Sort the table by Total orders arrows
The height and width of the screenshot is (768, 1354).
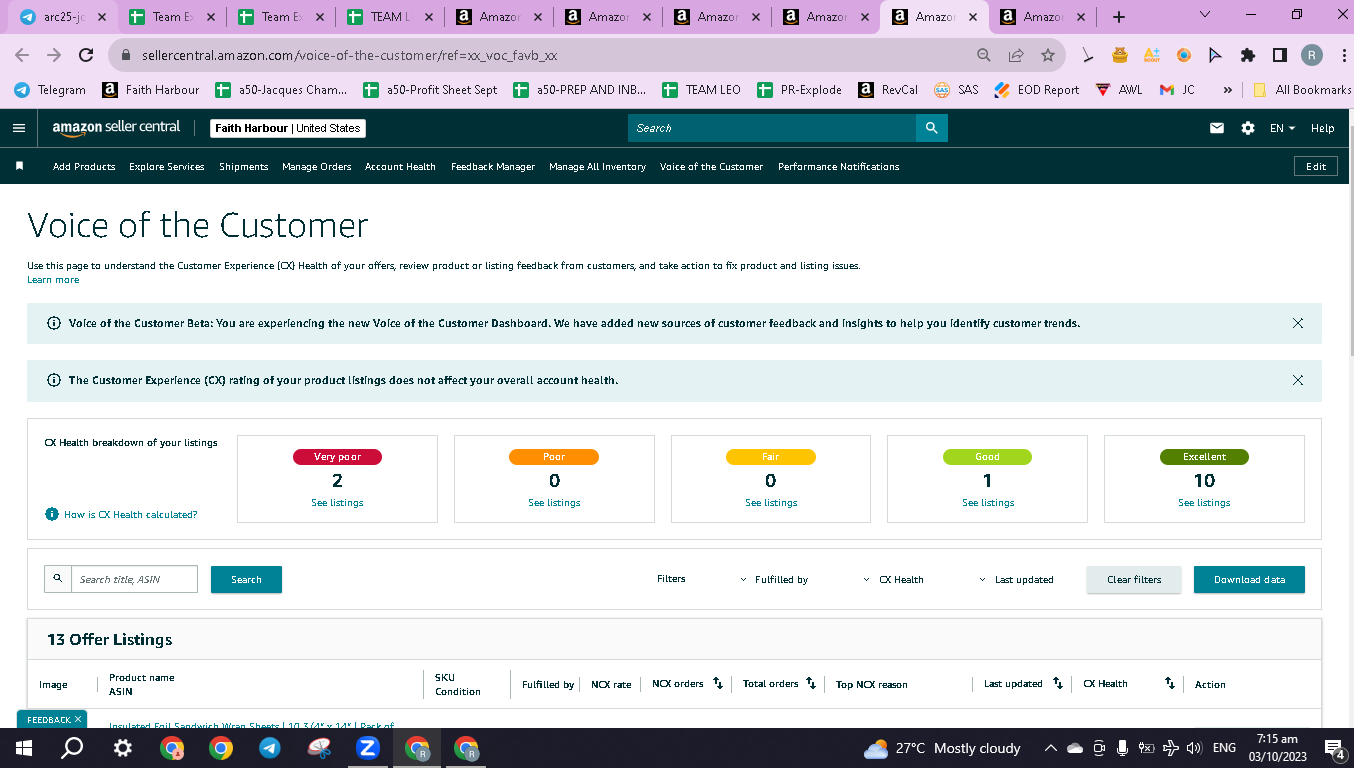(811, 684)
